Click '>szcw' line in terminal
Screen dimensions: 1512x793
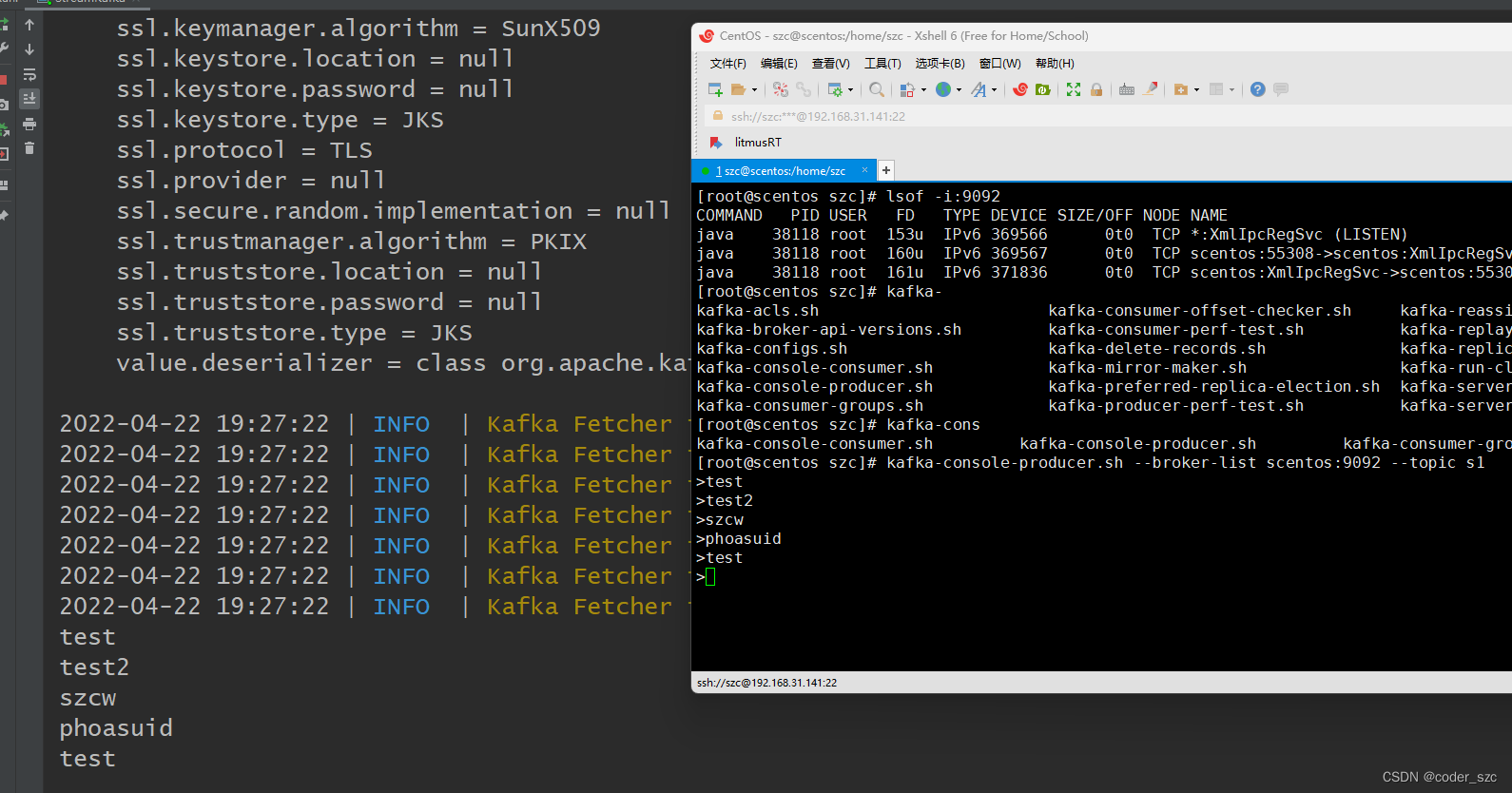[719, 520]
